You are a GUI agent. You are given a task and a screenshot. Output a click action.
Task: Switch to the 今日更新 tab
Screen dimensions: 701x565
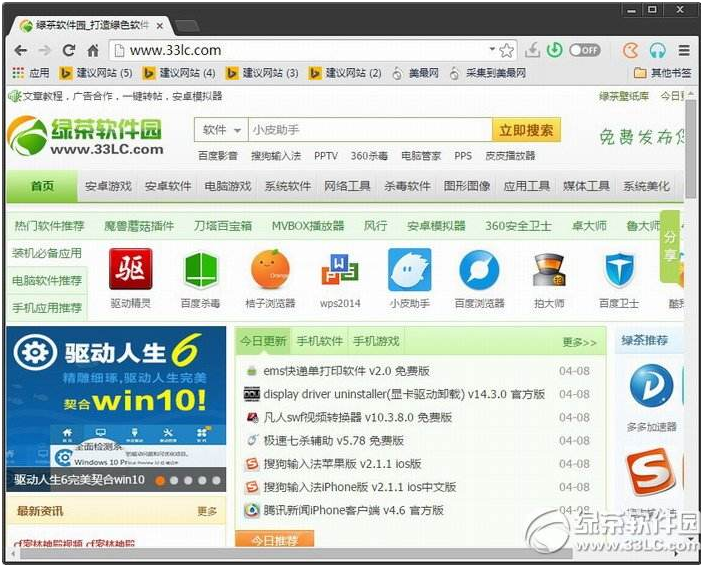click(x=263, y=342)
